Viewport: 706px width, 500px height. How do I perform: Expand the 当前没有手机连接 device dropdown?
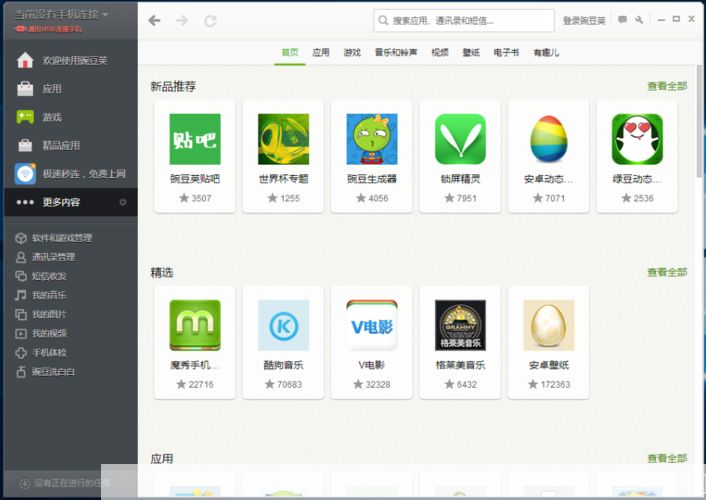(x=61, y=14)
